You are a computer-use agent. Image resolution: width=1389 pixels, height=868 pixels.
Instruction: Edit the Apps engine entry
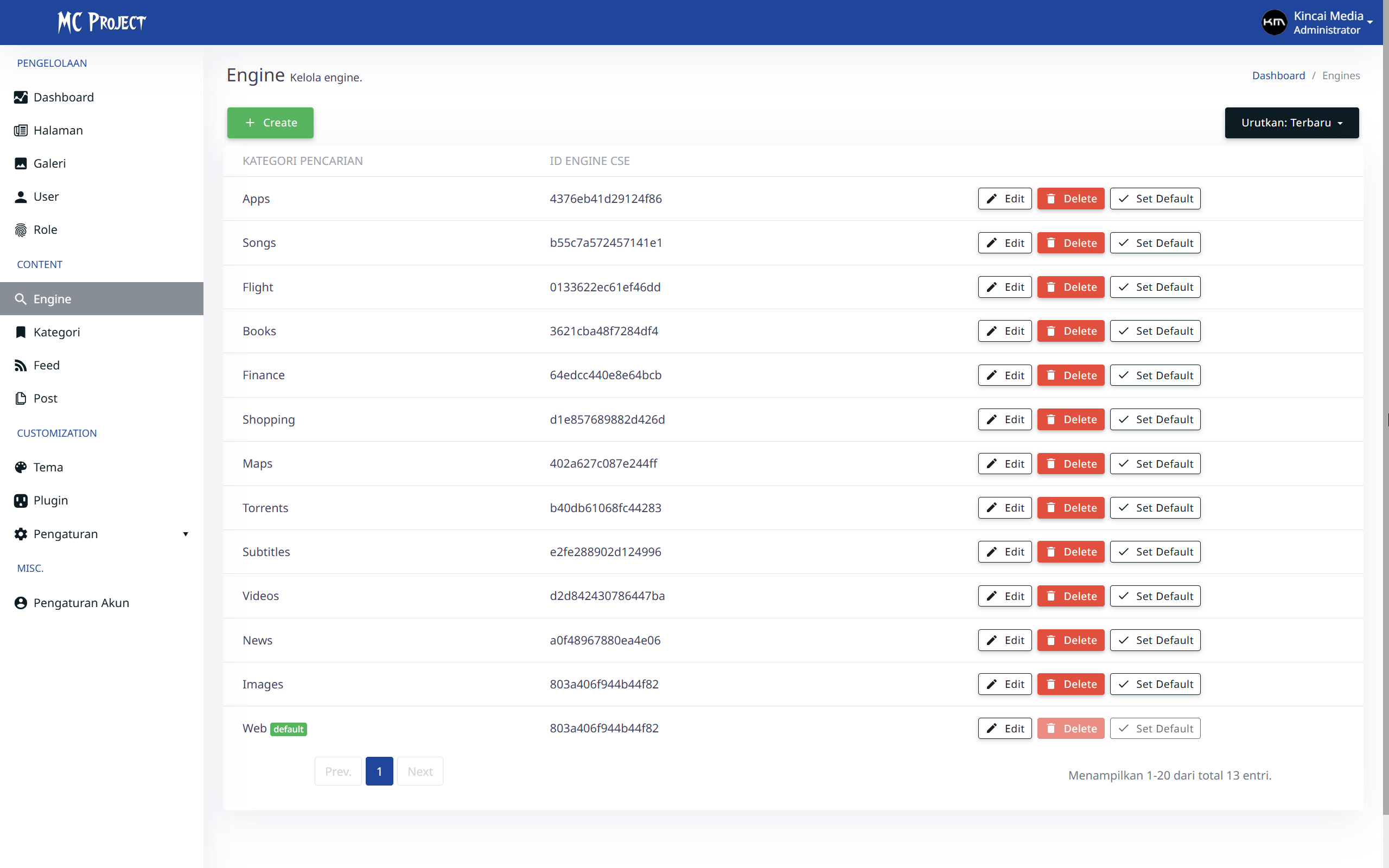point(1004,198)
